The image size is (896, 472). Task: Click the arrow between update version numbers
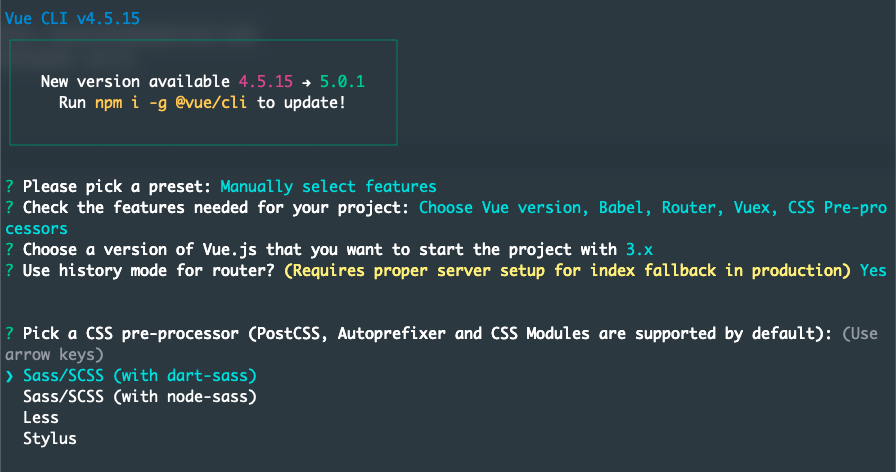306,82
